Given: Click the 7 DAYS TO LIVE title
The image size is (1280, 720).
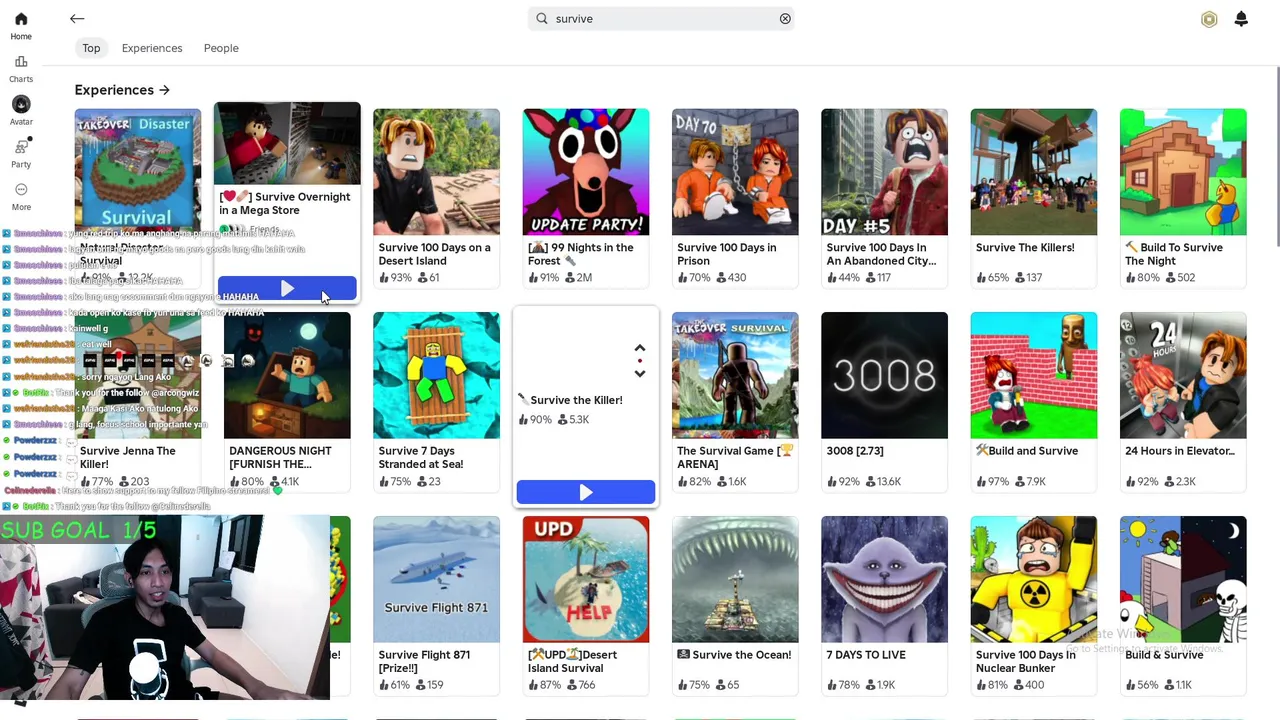Looking at the screenshot, I should click(x=866, y=655).
